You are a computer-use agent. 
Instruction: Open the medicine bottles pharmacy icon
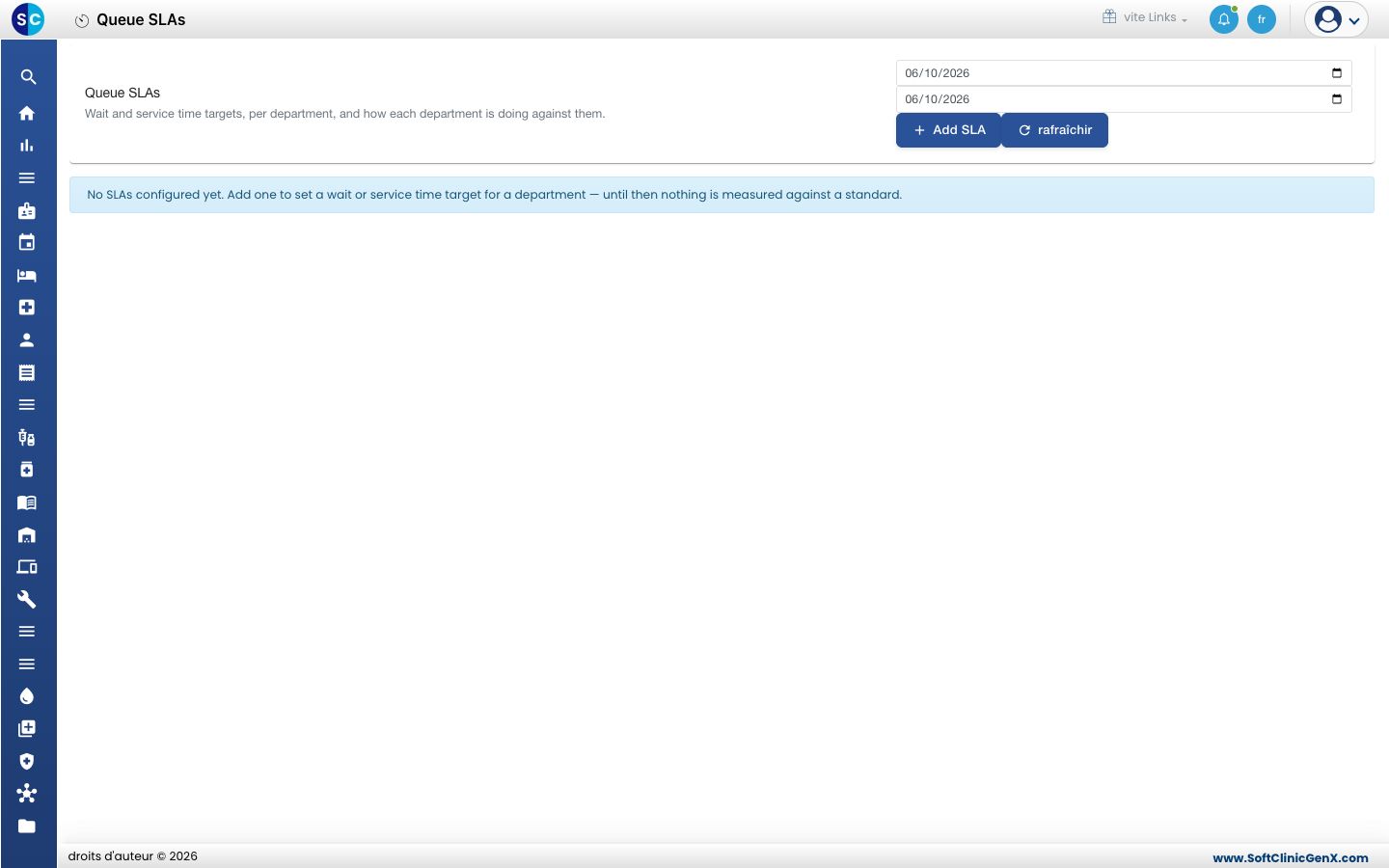coord(27,437)
